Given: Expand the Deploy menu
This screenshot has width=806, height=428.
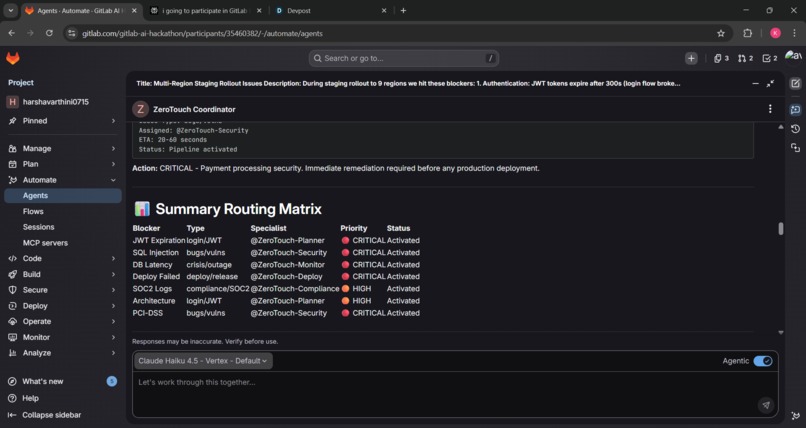Looking at the screenshot, I should (62, 306).
